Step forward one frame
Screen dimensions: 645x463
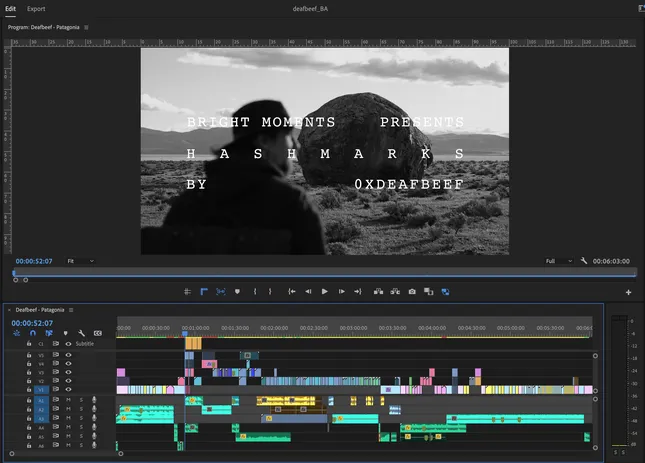click(341, 292)
